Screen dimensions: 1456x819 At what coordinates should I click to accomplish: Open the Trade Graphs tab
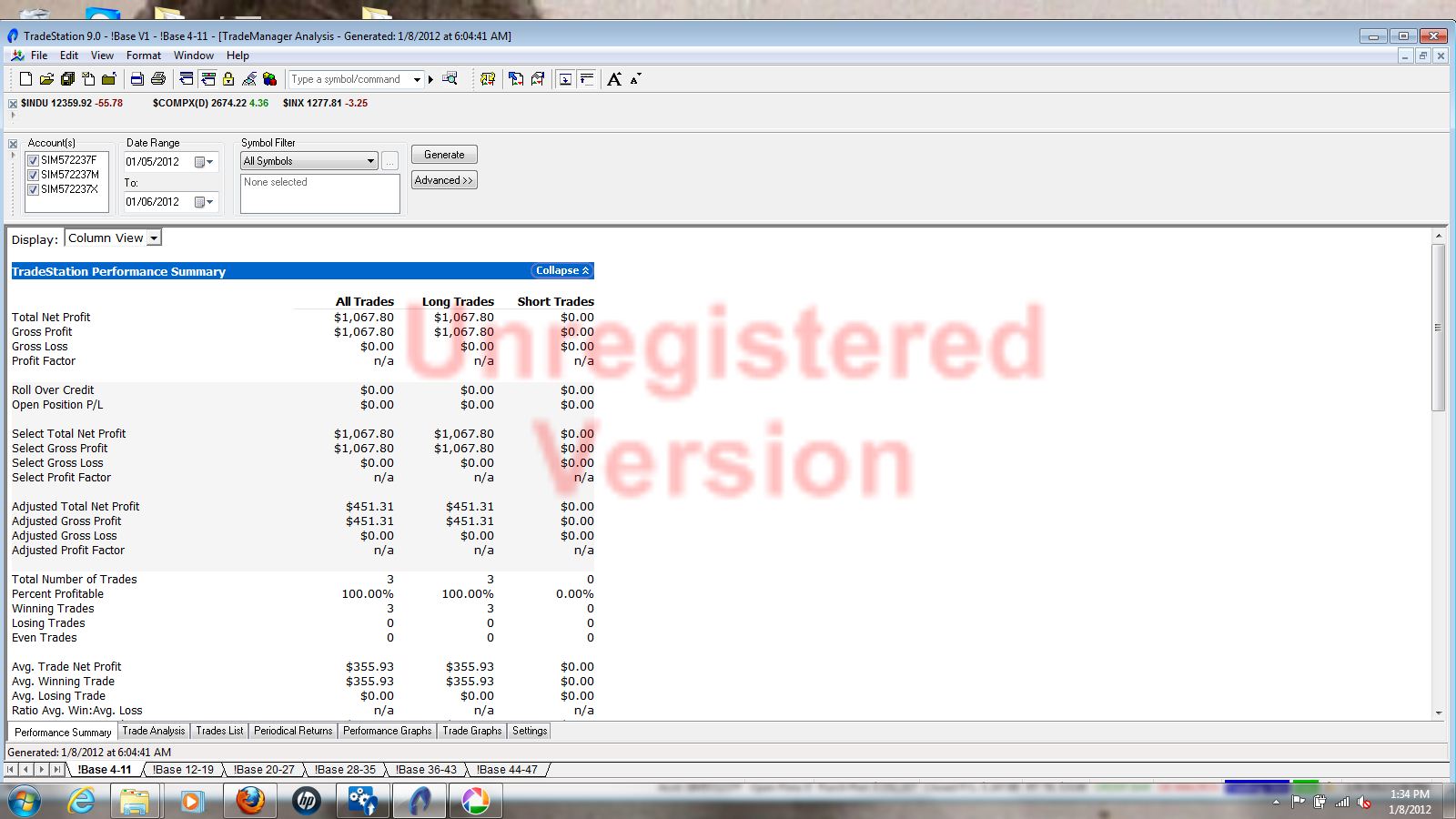click(471, 731)
